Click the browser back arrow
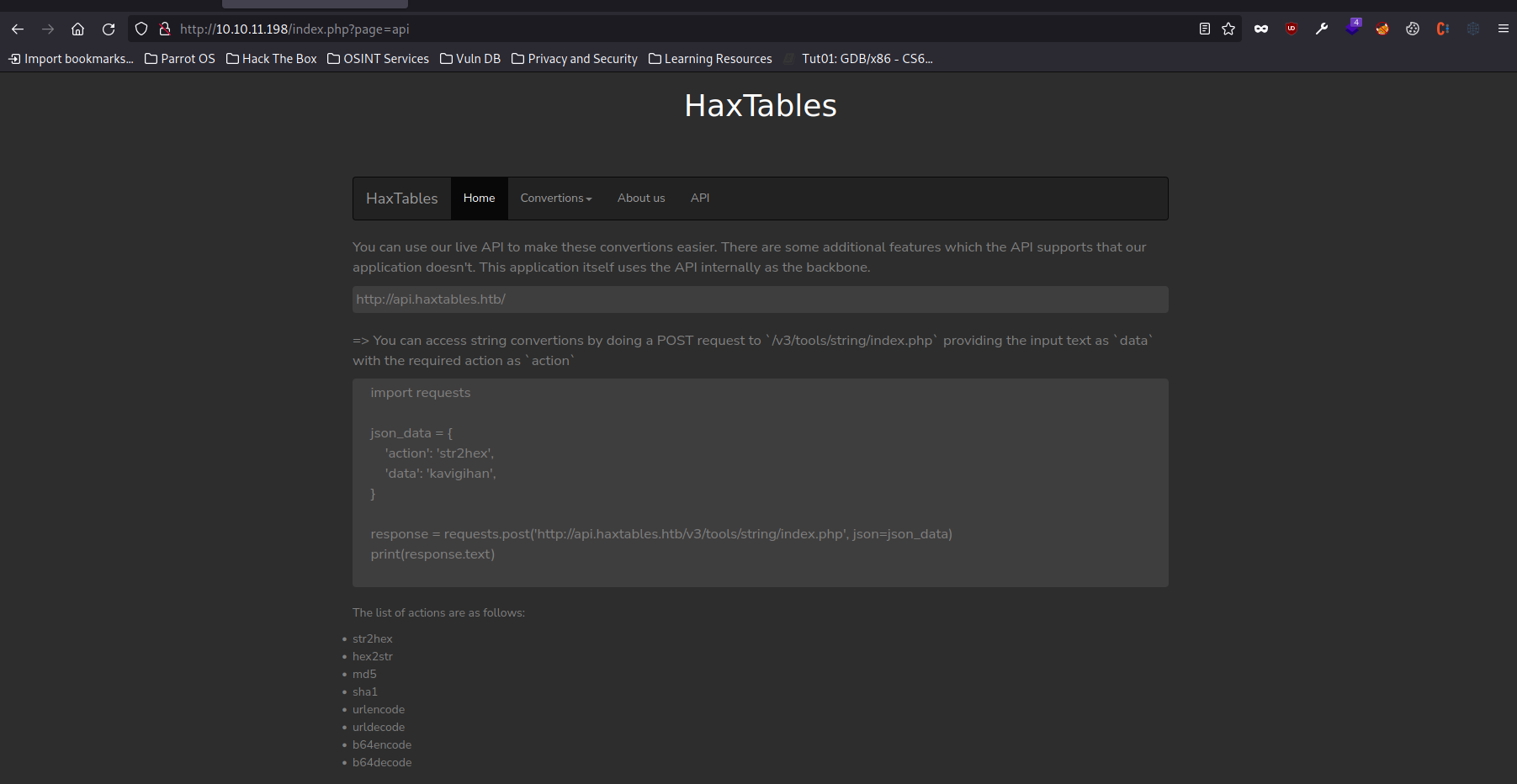The image size is (1517, 784). 18,29
